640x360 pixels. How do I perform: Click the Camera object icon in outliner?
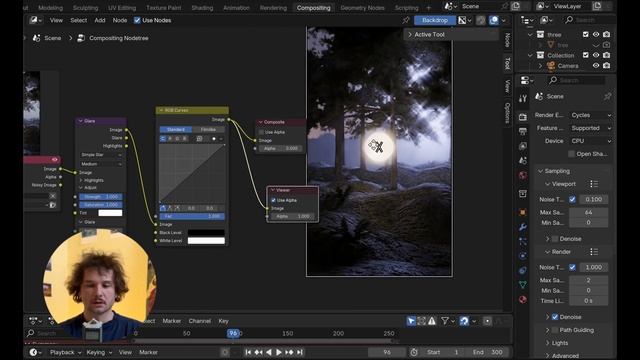coord(551,65)
